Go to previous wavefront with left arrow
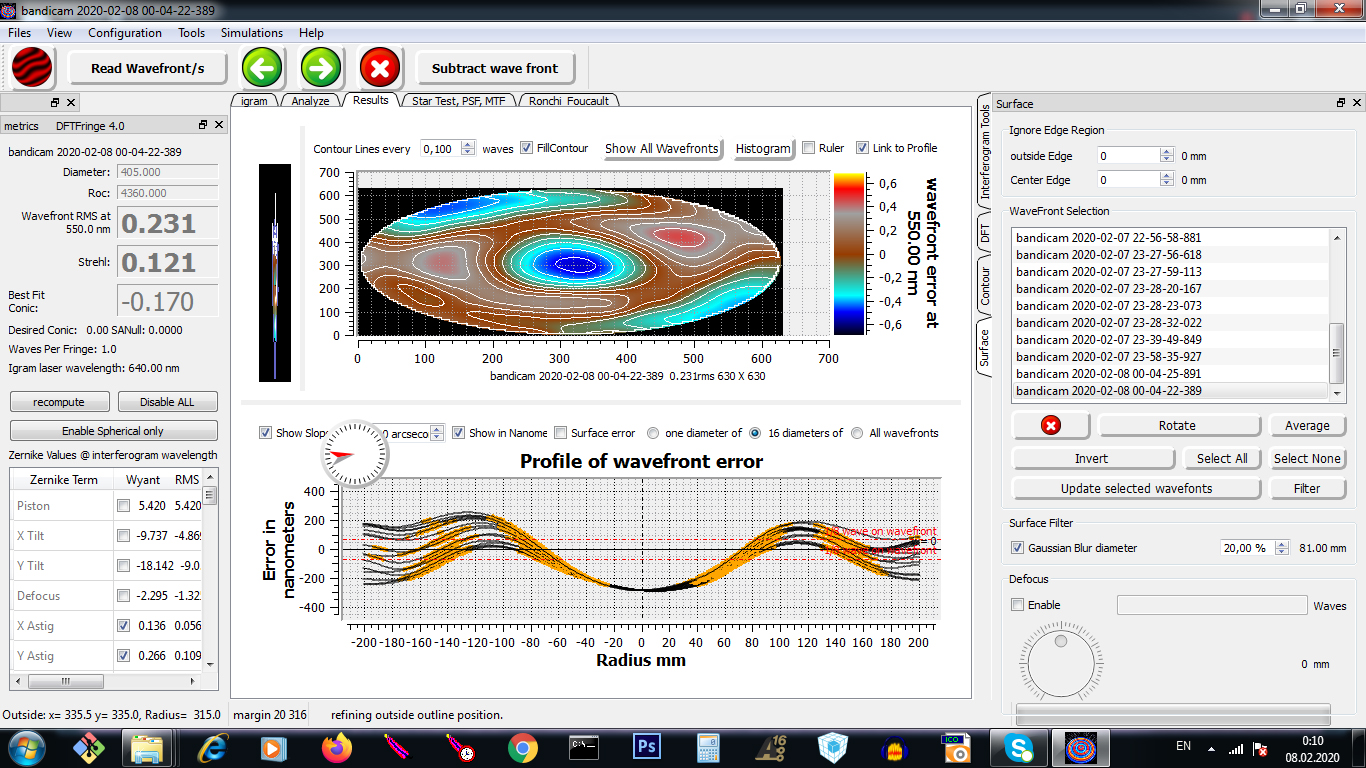Image resolution: width=1366 pixels, height=768 pixels. click(262, 68)
